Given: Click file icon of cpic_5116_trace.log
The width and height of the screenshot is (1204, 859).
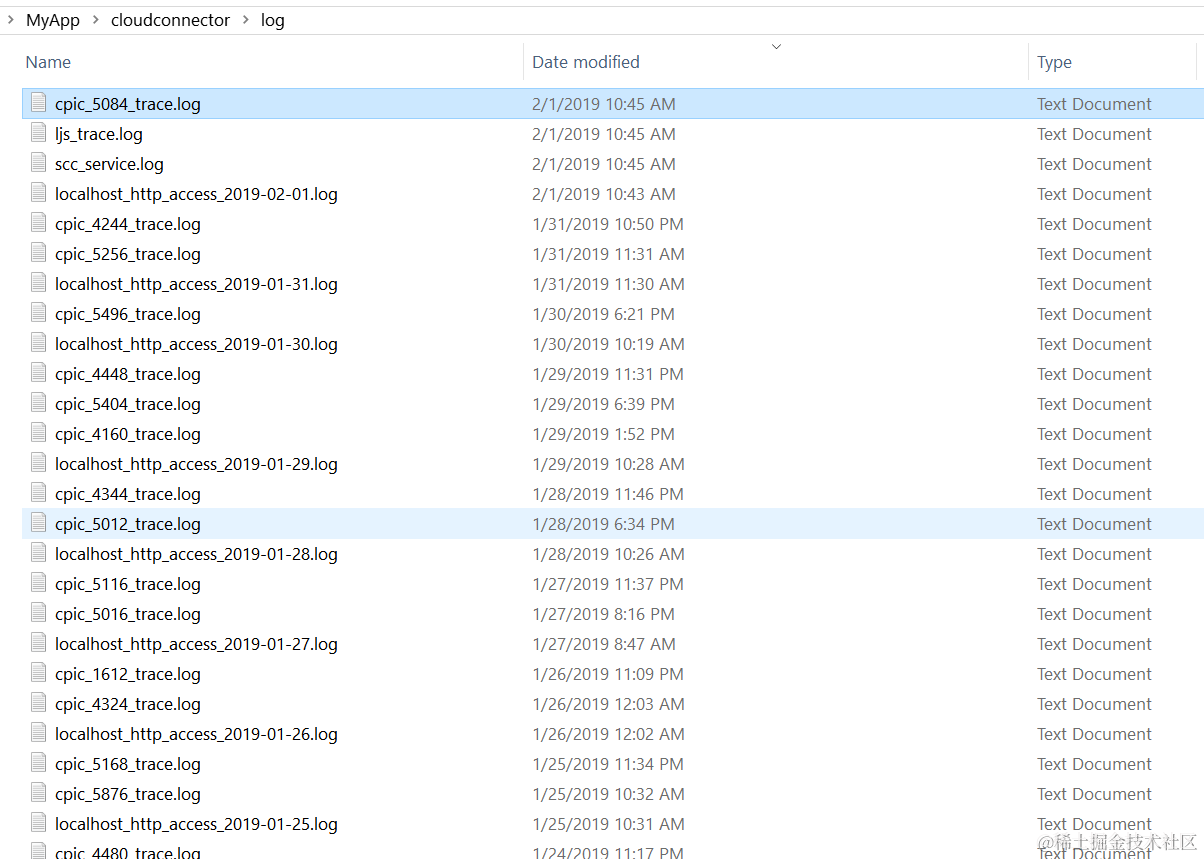Looking at the screenshot, I should click(x=39, y=583).
